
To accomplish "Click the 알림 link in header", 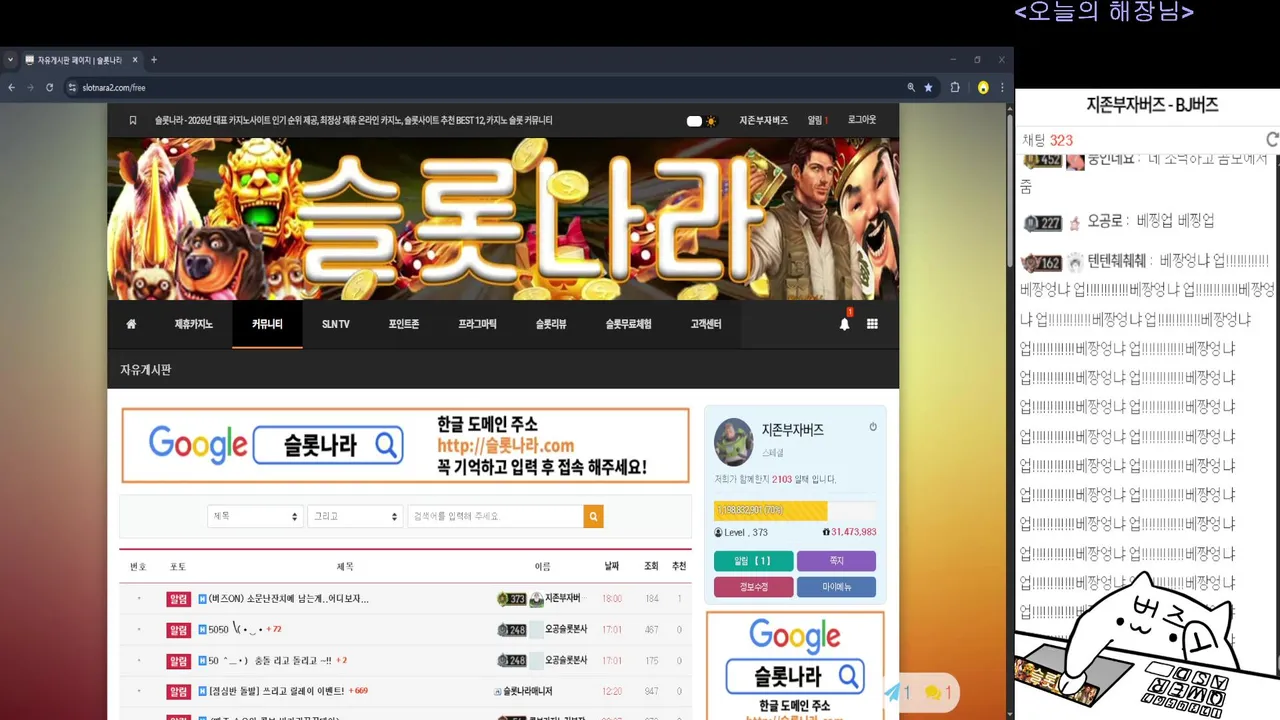I will 817,120.
